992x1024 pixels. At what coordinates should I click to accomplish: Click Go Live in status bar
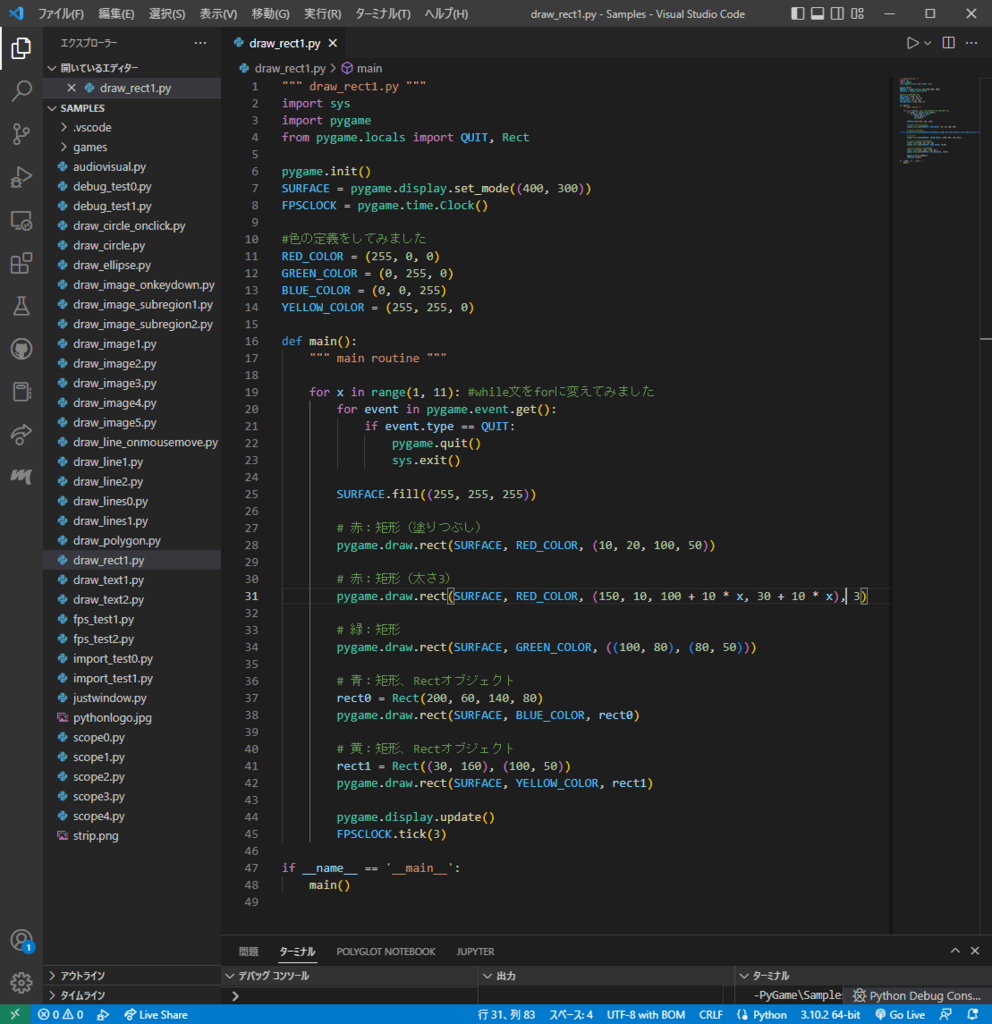point(900,1014)
